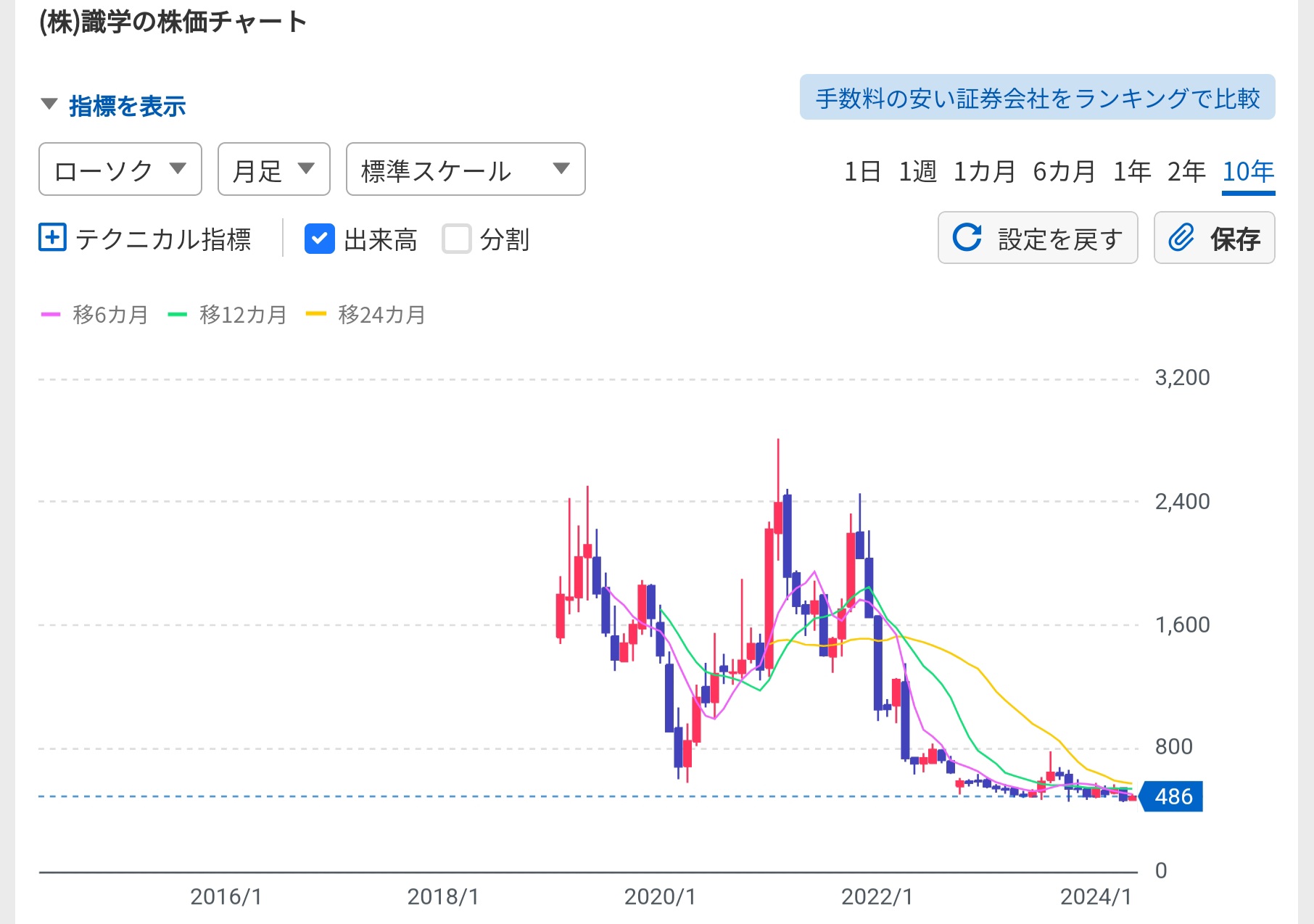Click the yellow 移24カ月 legend swatch
1314x924 pixels.
316,315
